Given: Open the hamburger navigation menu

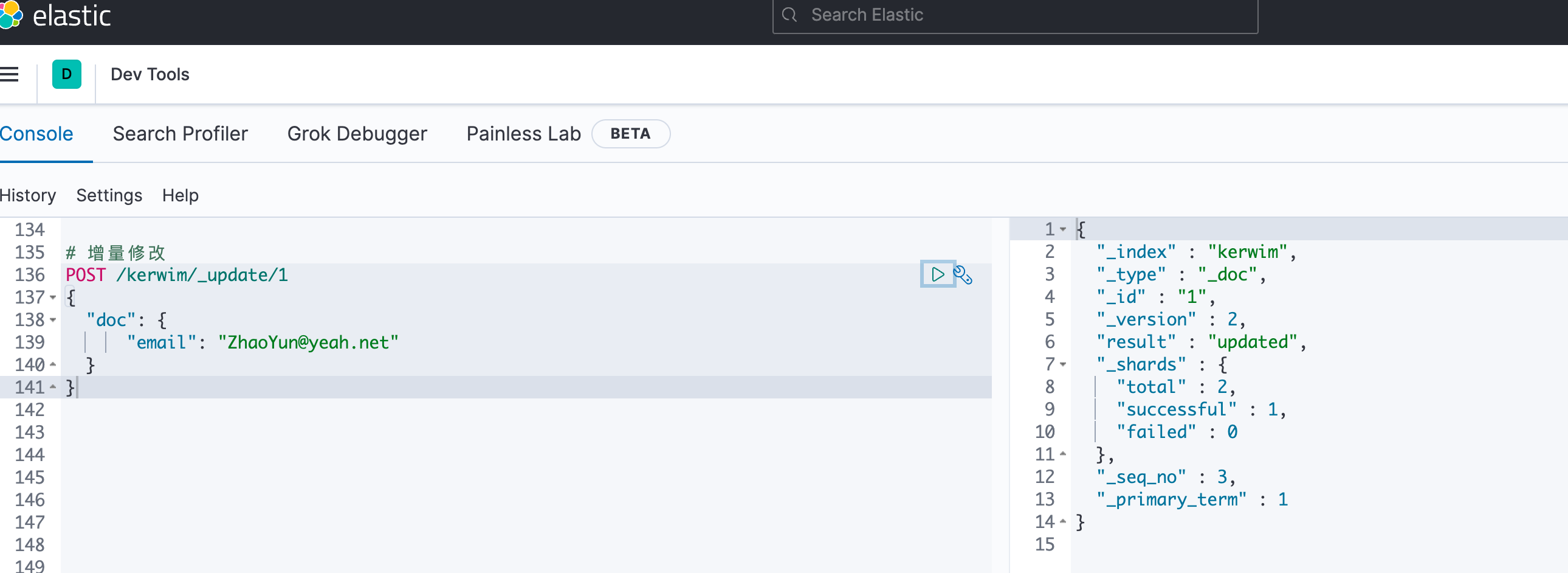Looking at the screenshot, I should (9, 74).
